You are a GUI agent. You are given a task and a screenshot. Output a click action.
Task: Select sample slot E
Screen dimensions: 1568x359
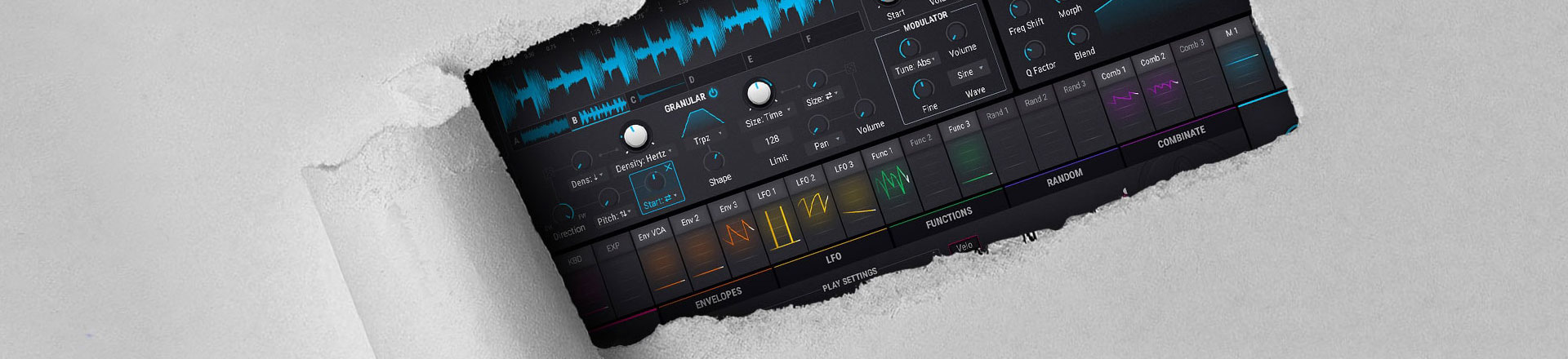(774, 51)
